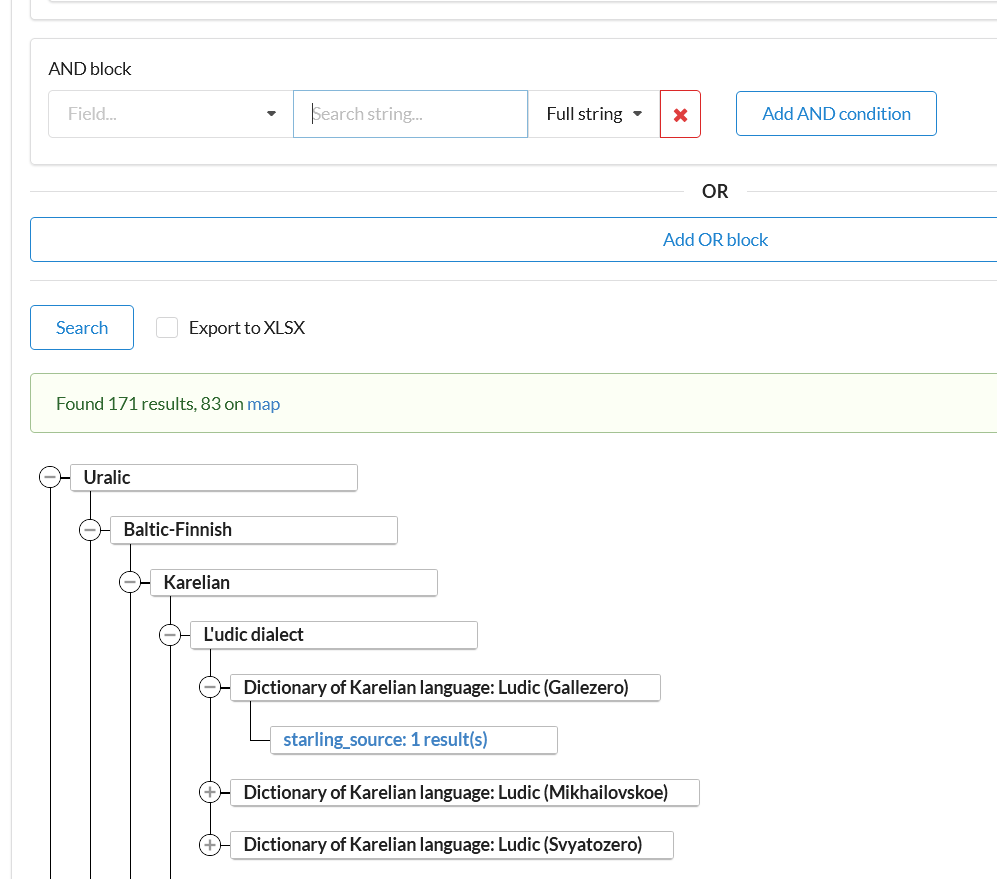The height and width of the screenshot is (879, 997).
Task: Expand Dictionary of Karelian language: Ludic (Mikhailovskoe)
Action: tap(210, 792)
